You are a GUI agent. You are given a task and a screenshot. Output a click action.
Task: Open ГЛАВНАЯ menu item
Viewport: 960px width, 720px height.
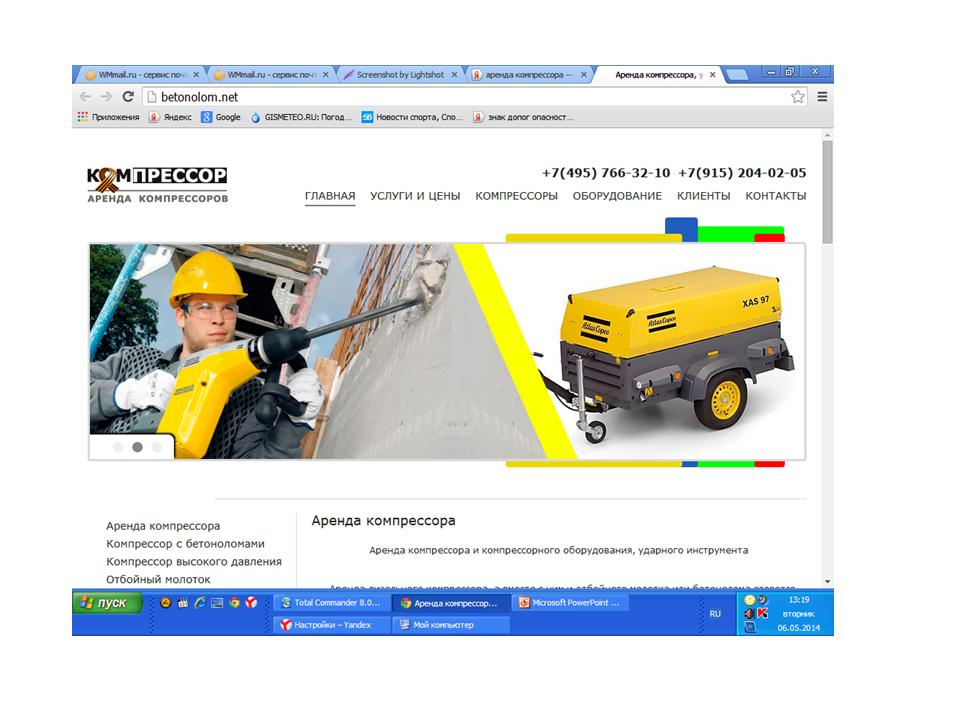(330, 196)
